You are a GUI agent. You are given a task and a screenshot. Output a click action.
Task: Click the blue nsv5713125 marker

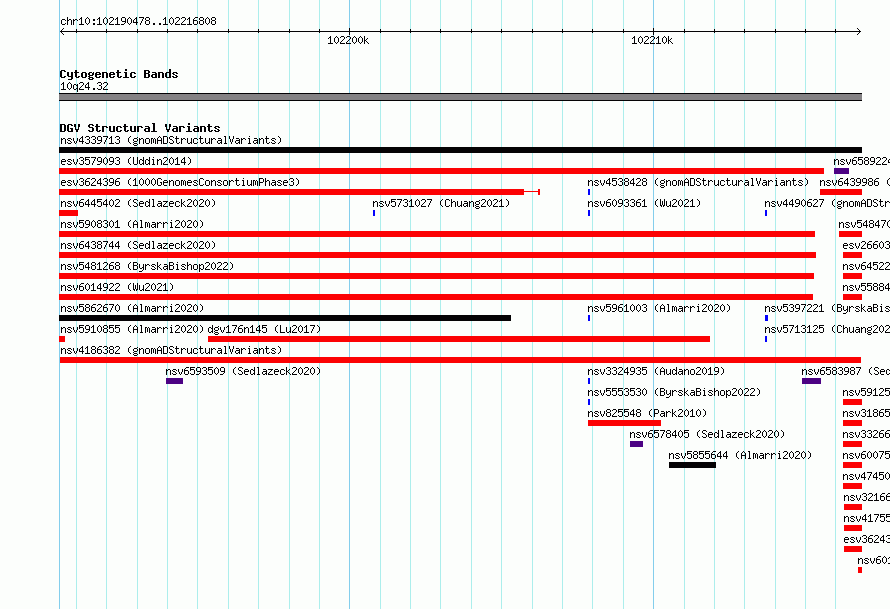[766, 339]
